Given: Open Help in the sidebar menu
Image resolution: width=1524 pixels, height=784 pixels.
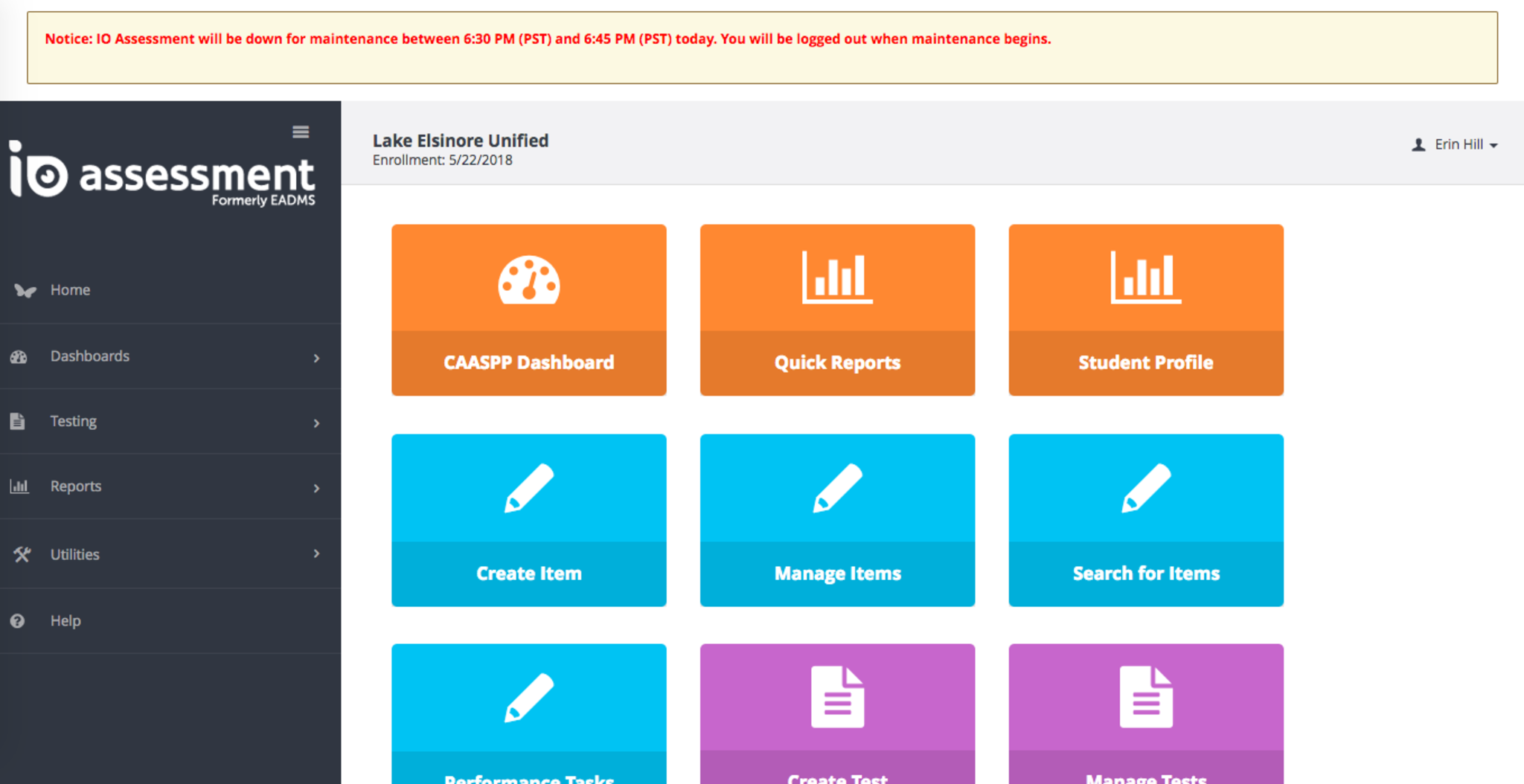Looking at the screenshot, I should click(x=65, y=620).
